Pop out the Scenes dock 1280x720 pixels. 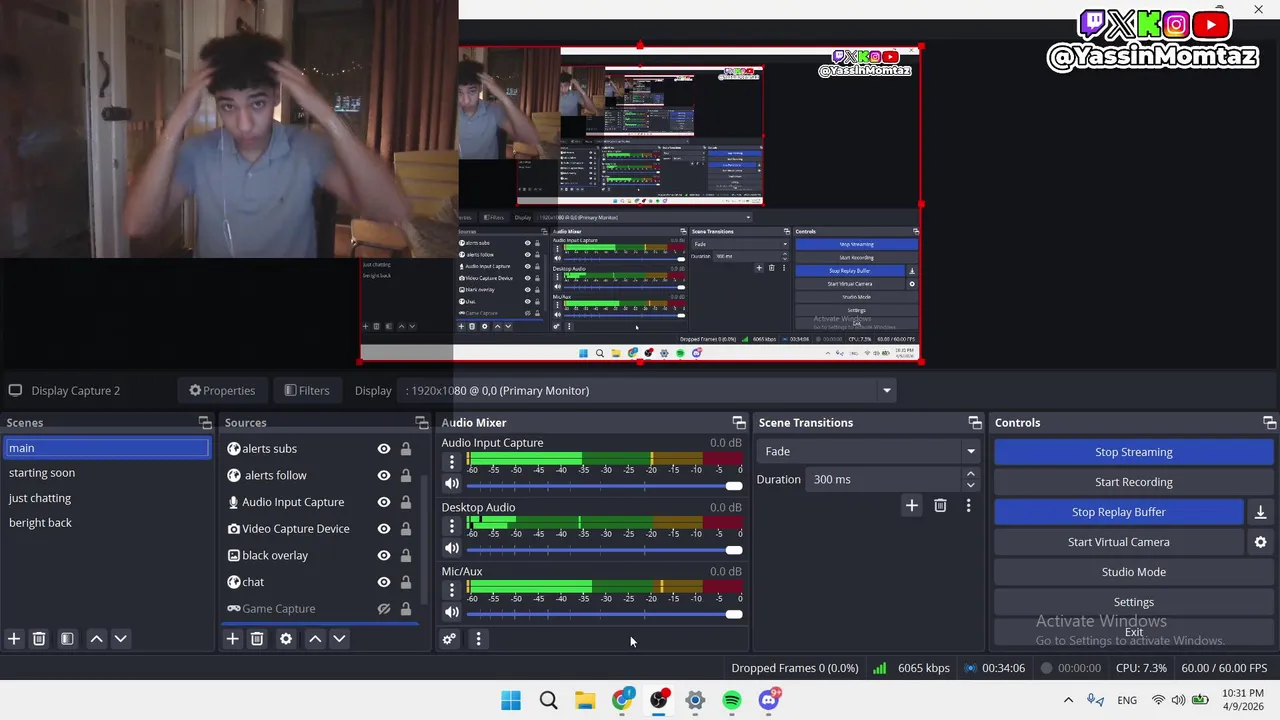point(205,423)
